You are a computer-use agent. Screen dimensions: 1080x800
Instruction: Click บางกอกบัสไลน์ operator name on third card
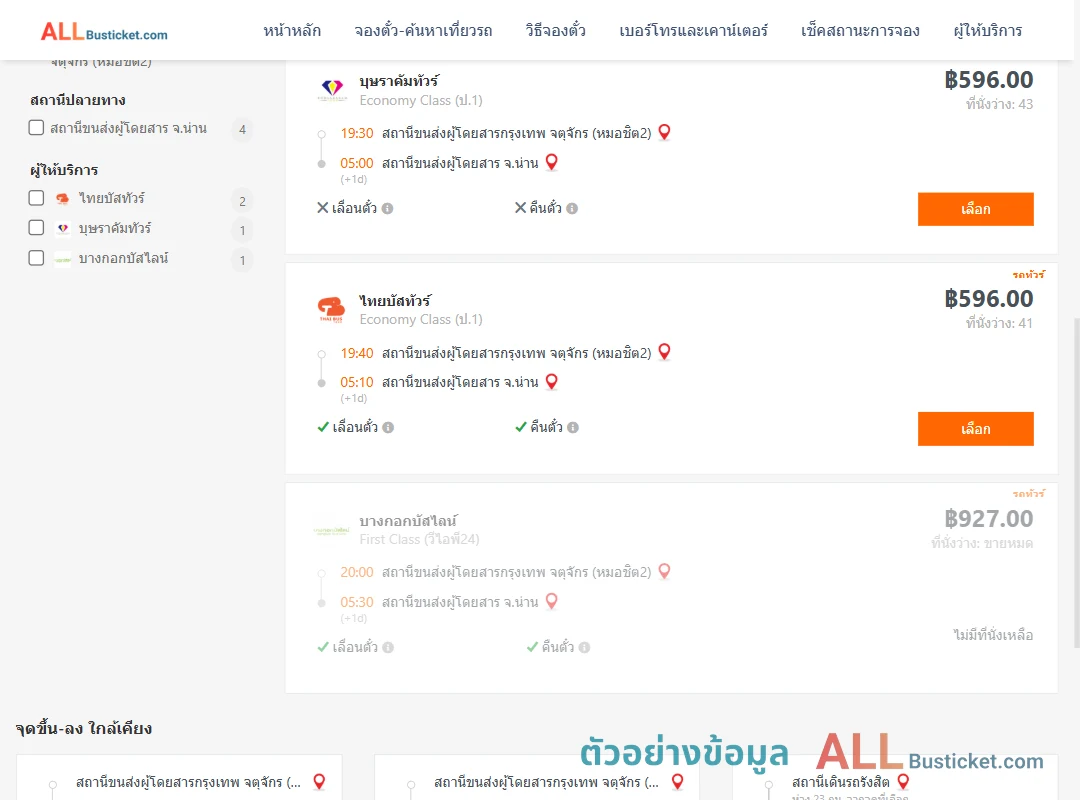pos(408,520)
